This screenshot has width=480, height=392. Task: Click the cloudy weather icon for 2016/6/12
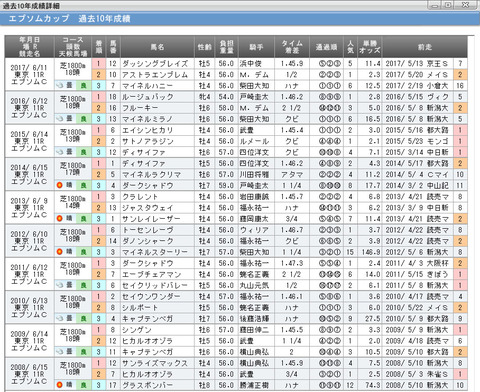click(60, 119)
